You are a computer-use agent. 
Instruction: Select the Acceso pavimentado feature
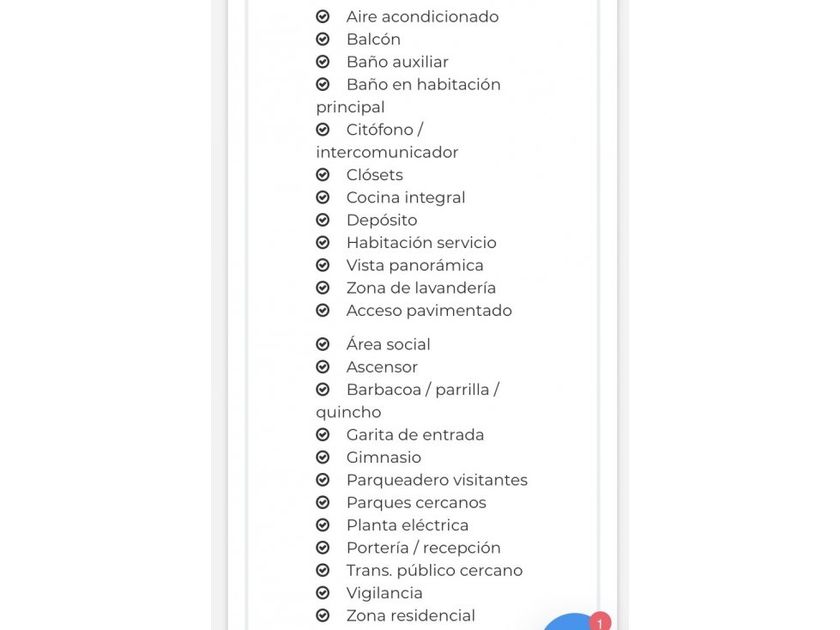tap(429, 311)
